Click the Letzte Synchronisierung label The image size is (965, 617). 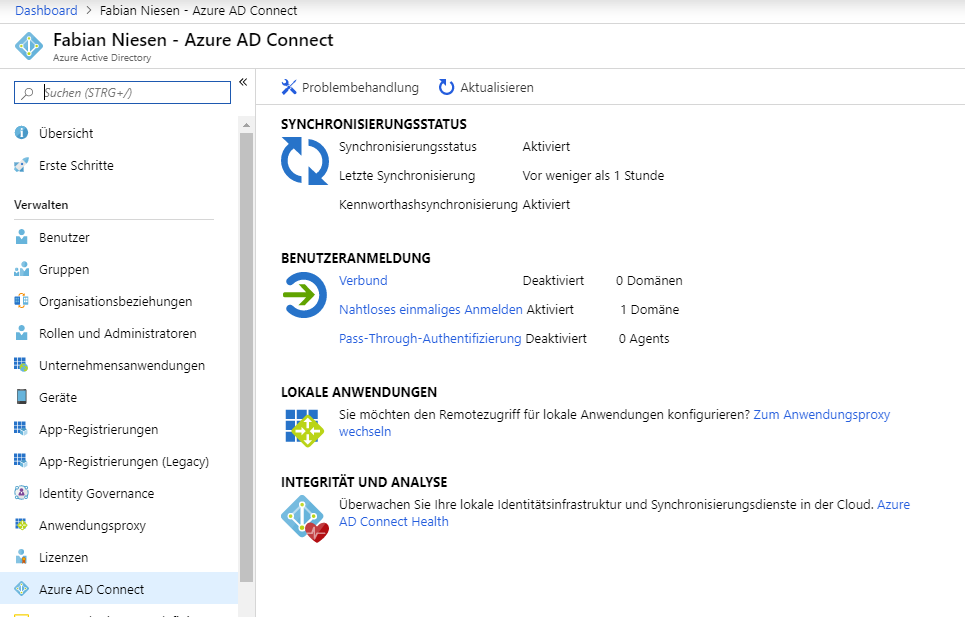(x=407, y=175)
